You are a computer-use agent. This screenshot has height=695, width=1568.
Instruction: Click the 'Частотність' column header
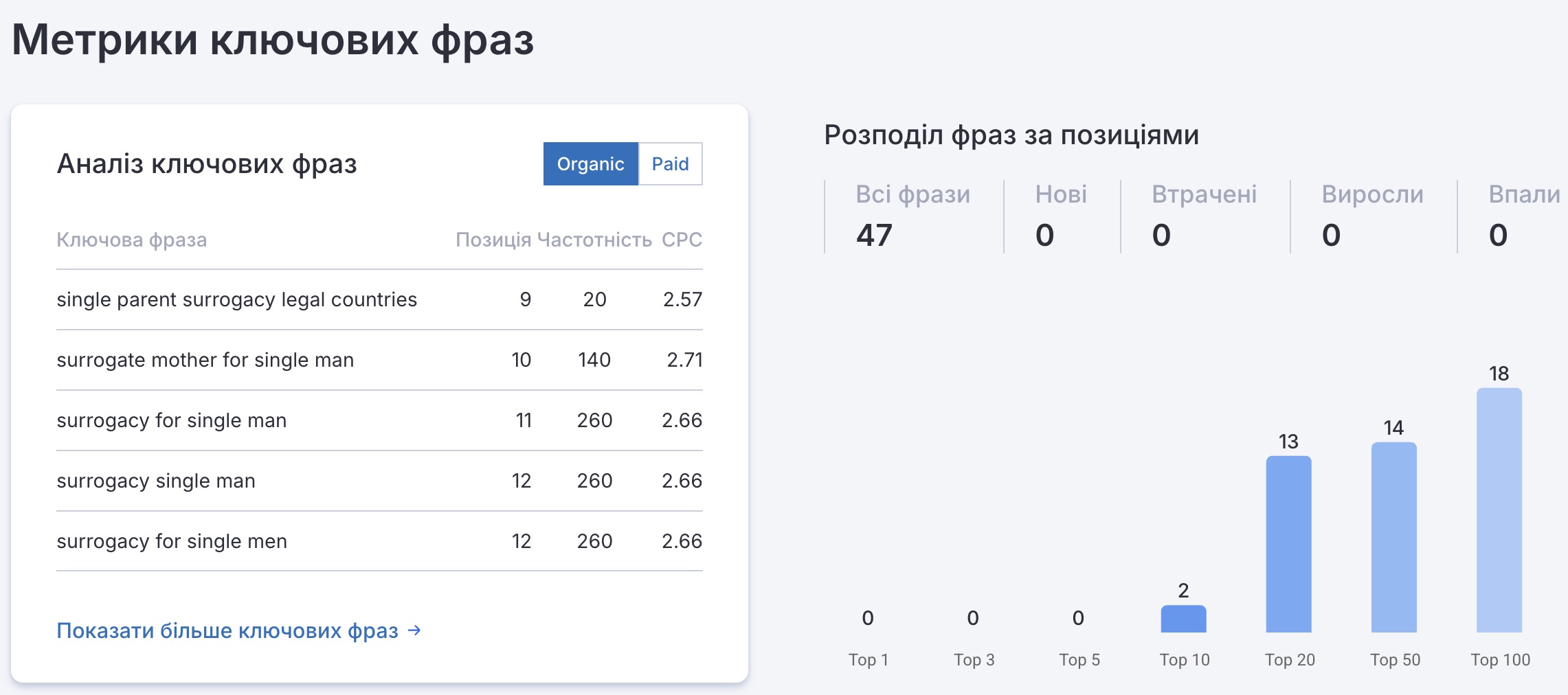(594, 240)
